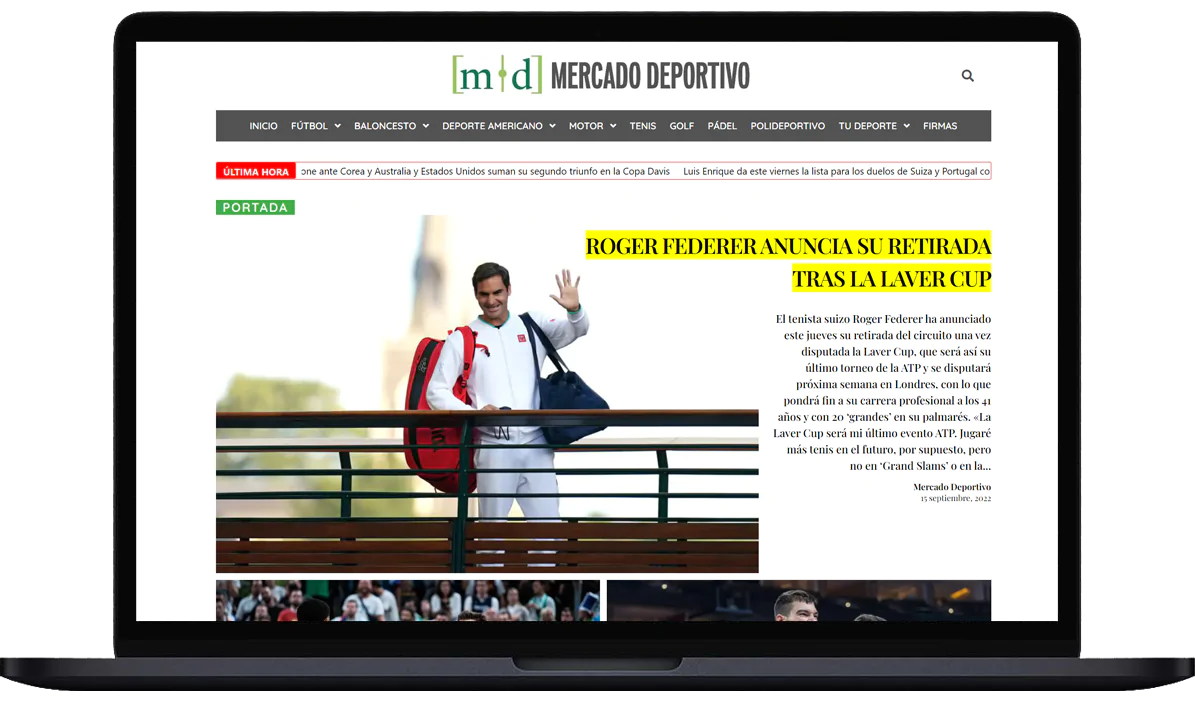This screenshot has height=701, width=1195.
Task: Expand the FÚTBOL dropdown arrow
Action: pyautogui.click(x=337, y=126)
